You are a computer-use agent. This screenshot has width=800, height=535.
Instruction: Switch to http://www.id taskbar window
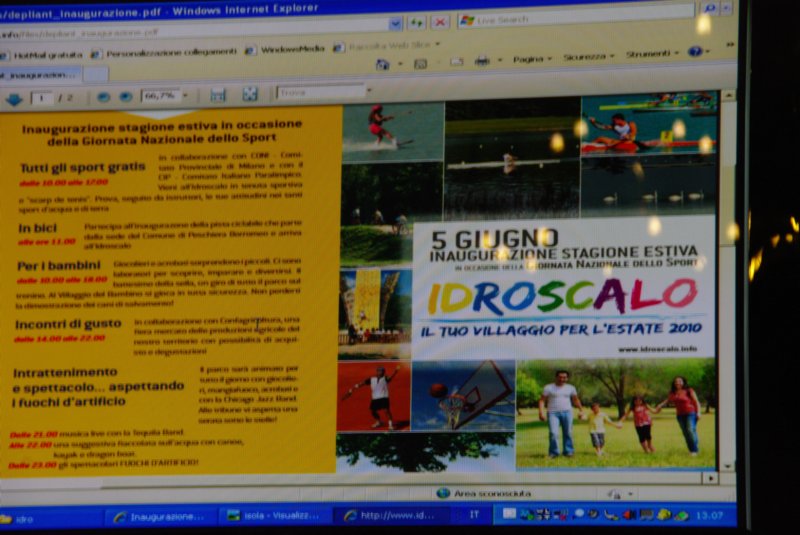[x=391, y=516]
